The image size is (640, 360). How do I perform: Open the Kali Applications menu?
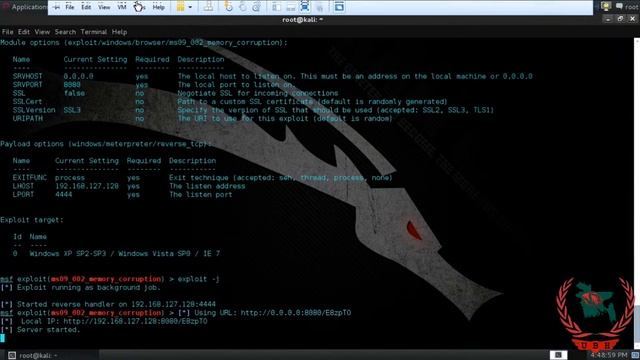point(24,7)
